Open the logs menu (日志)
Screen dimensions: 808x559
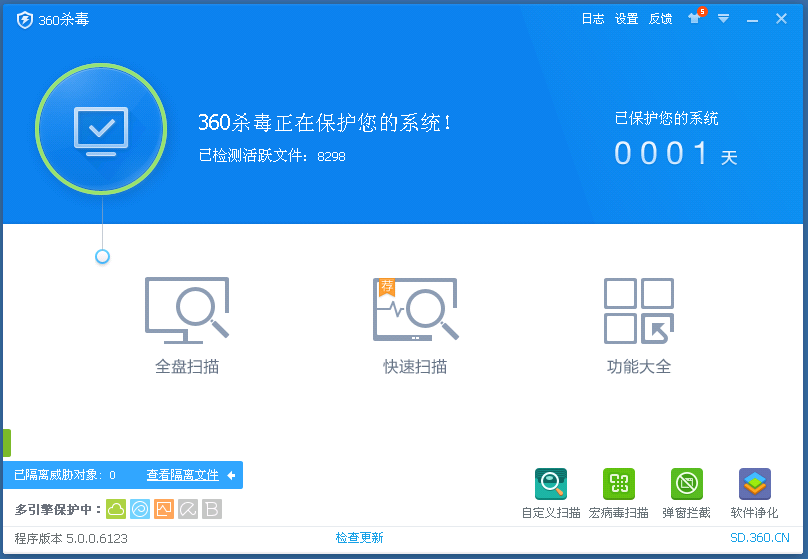point(593,19)
